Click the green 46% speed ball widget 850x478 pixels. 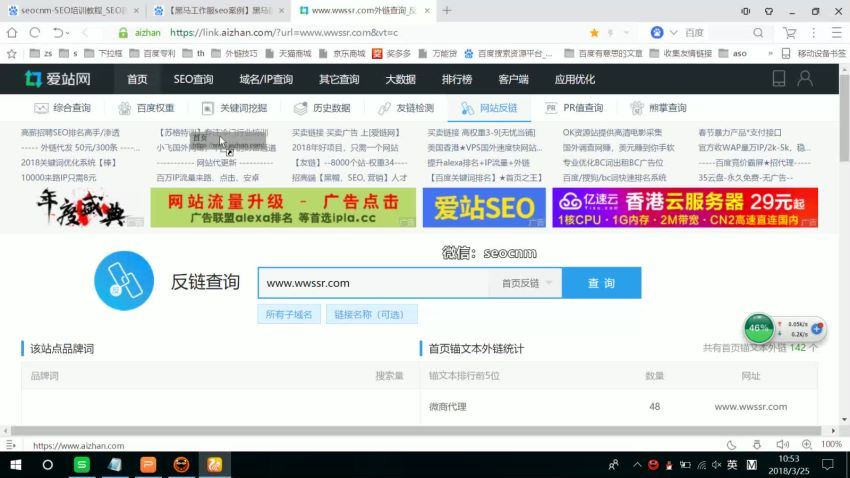(758, 328)
